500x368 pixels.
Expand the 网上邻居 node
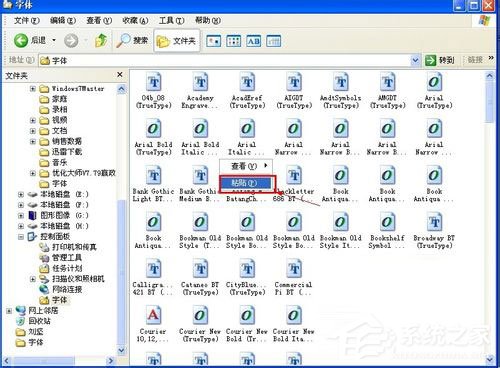pyautogui.click(x=9, y=311)
